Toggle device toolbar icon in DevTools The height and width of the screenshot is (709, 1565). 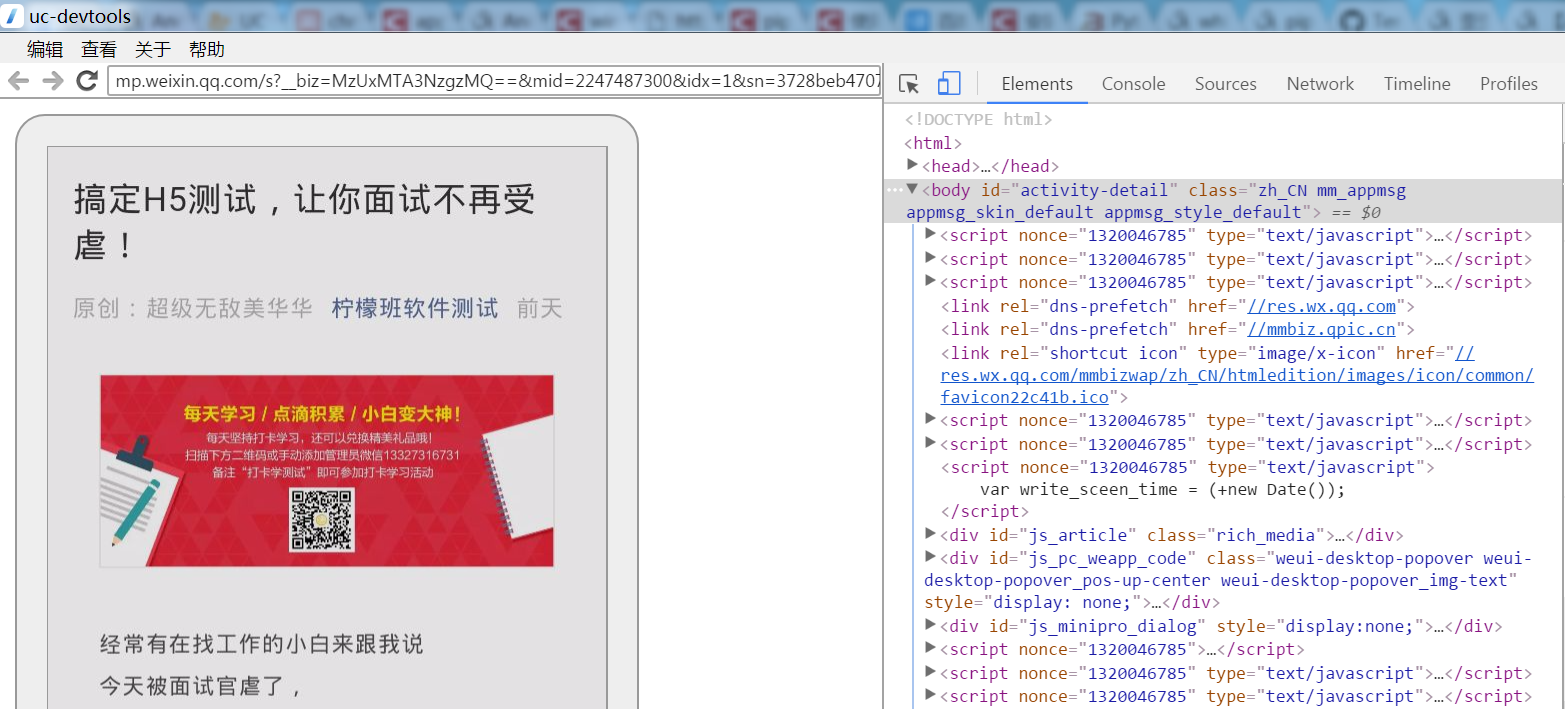coord(949,84)
